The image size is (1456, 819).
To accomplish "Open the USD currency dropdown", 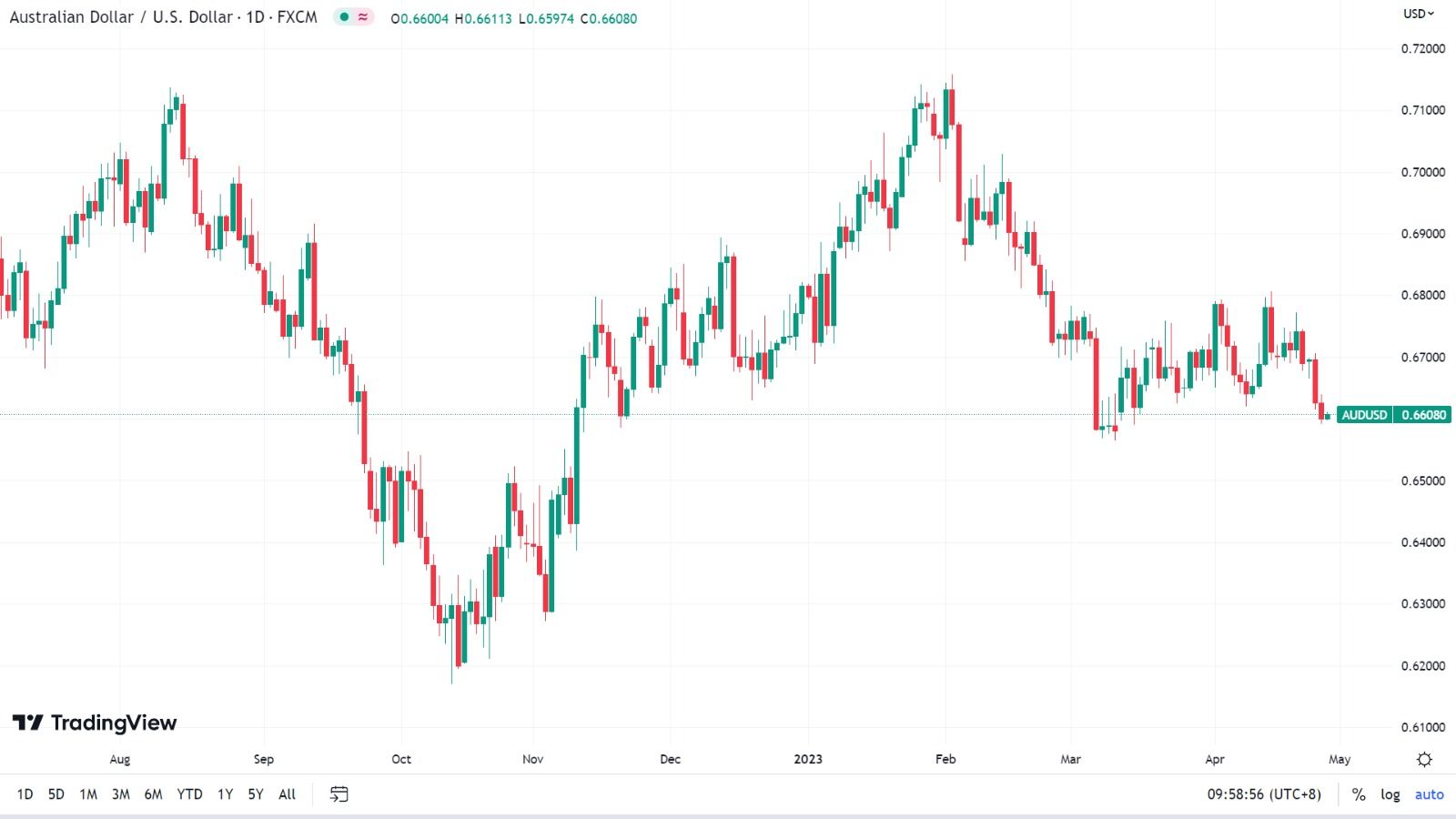I will (1418, 14).
